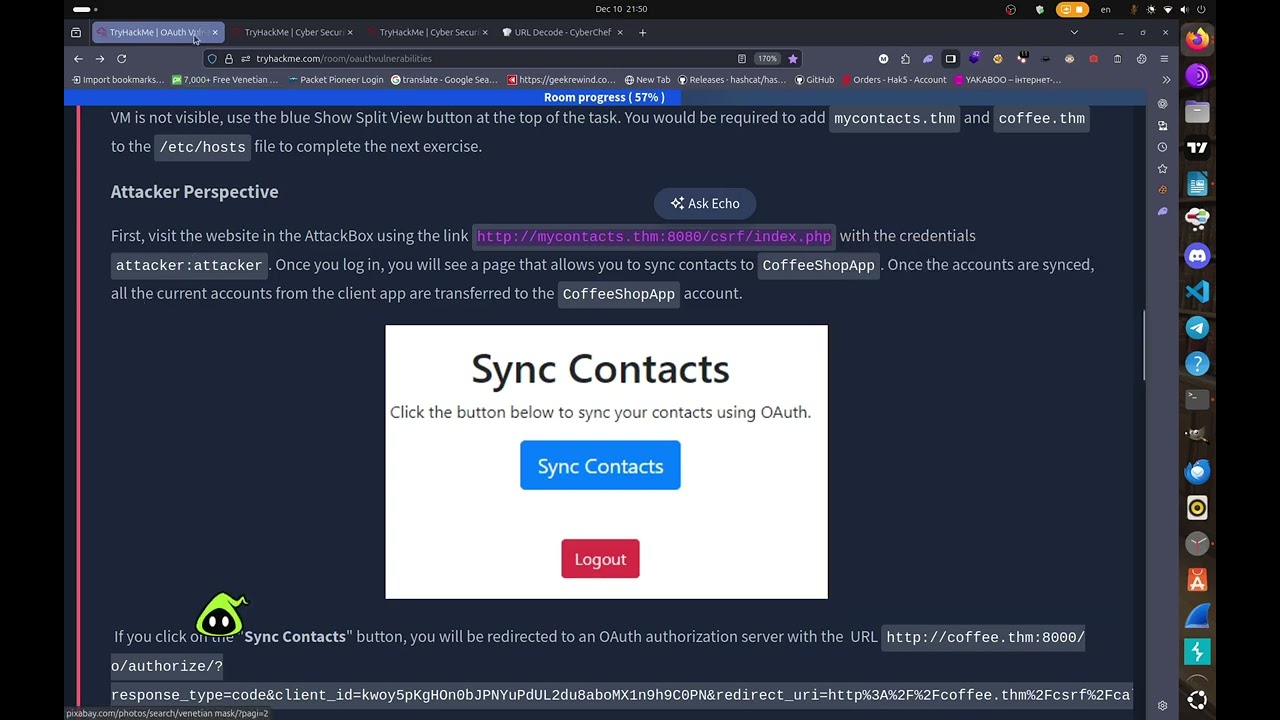The width and height of the screenshot is (1280, 720).
Task: Click the red camera extension icon
Action: (x=1093, y=59)
